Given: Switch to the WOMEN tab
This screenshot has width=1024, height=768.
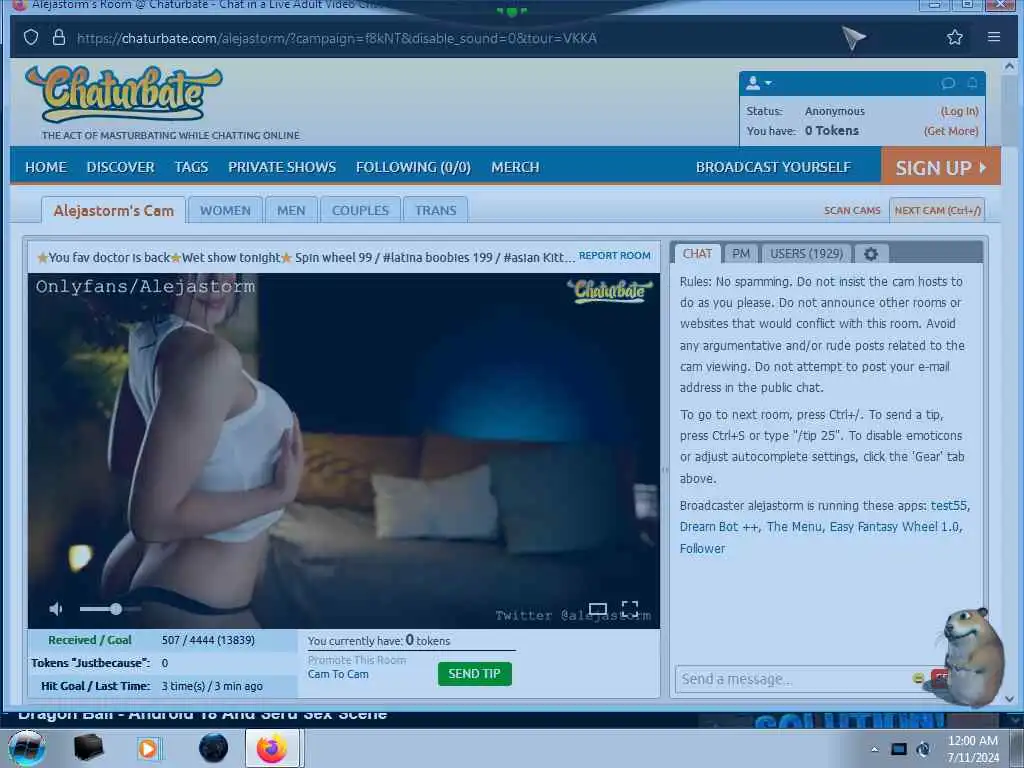Looking at the screenshot, I should point(225,210).
